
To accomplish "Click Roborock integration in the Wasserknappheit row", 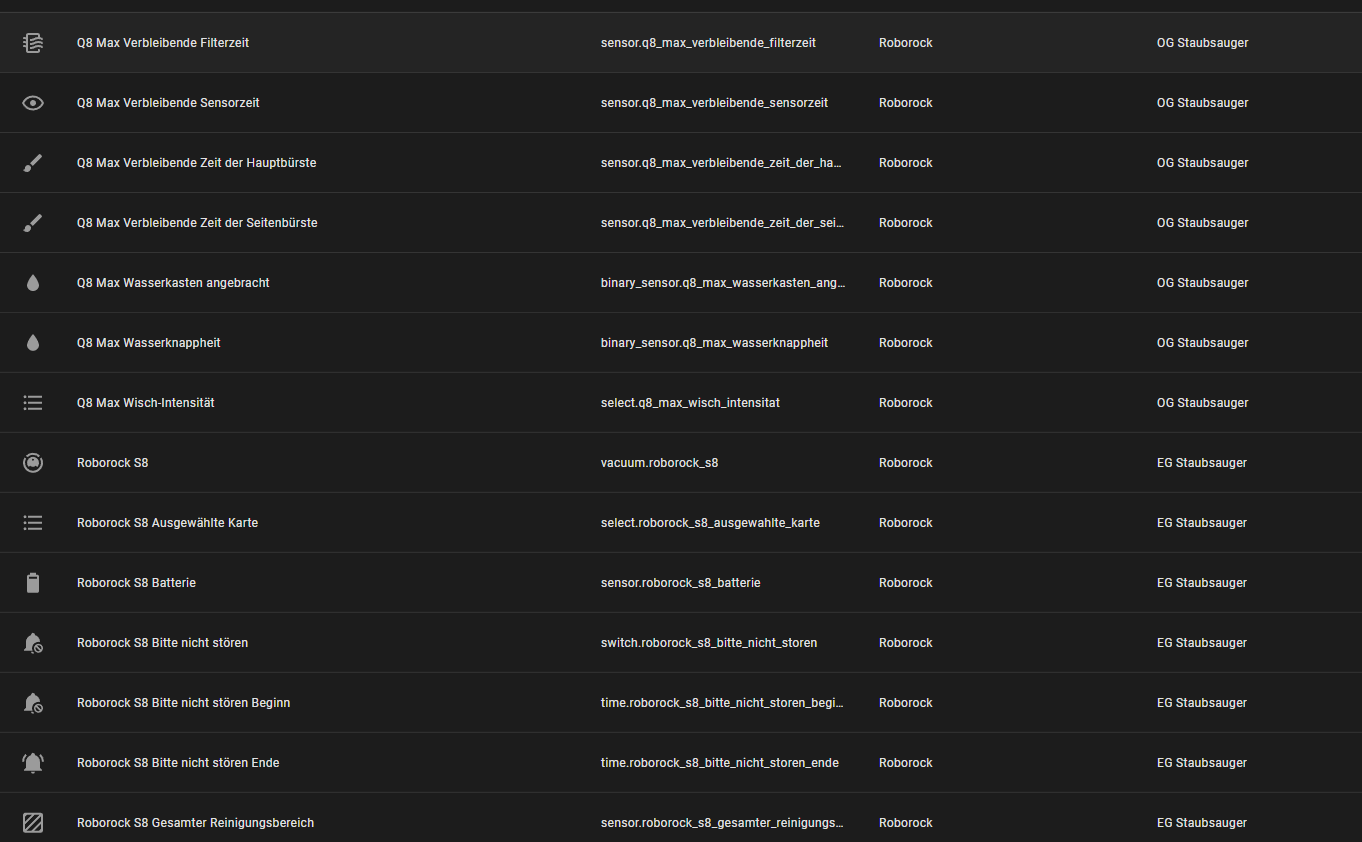I will tap(906, 343).
